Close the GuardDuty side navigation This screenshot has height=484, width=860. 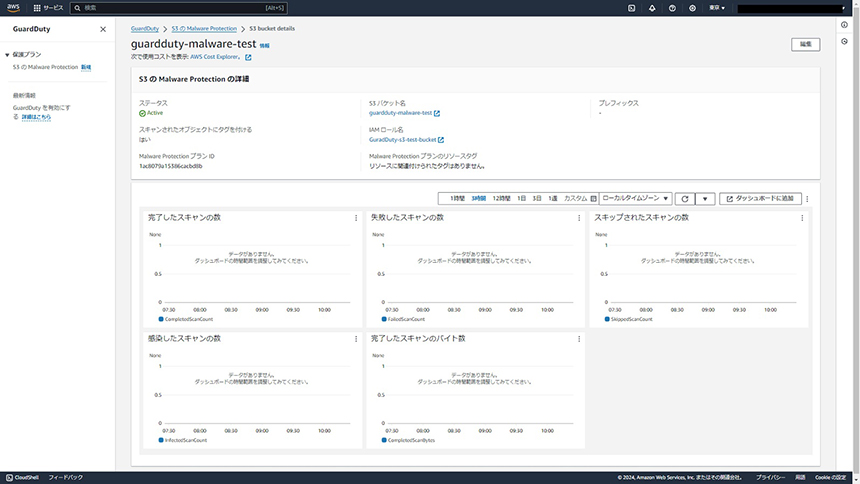103,29
